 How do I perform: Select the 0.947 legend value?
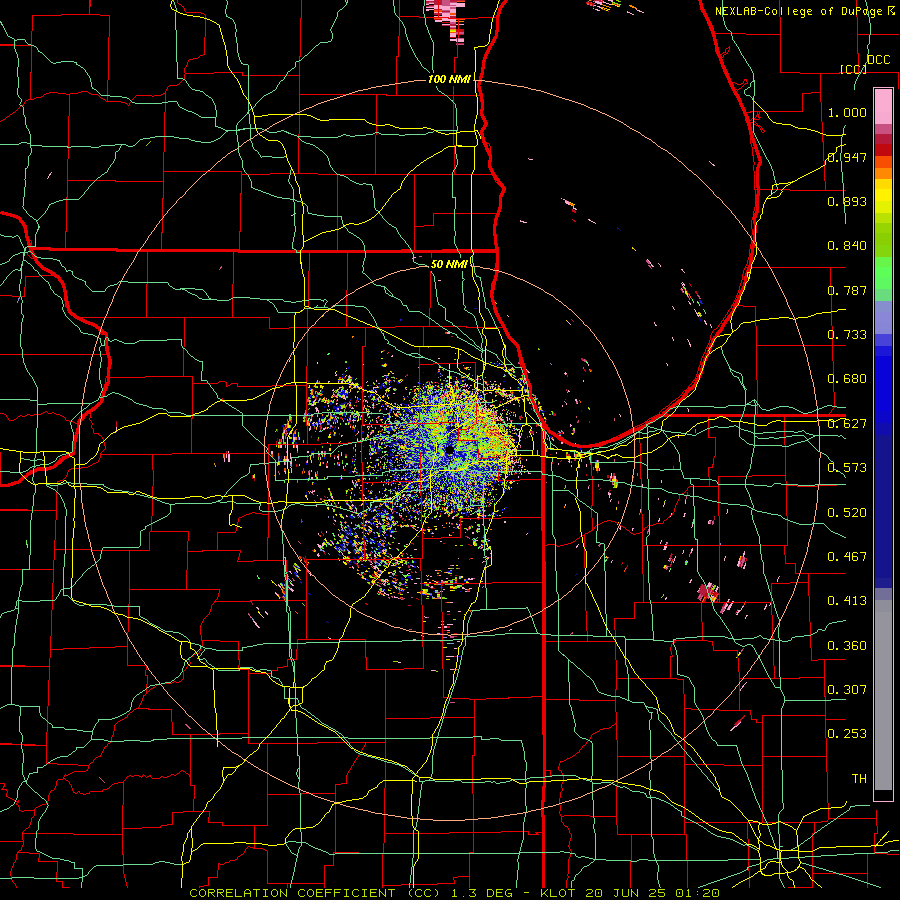click(847, 157)
